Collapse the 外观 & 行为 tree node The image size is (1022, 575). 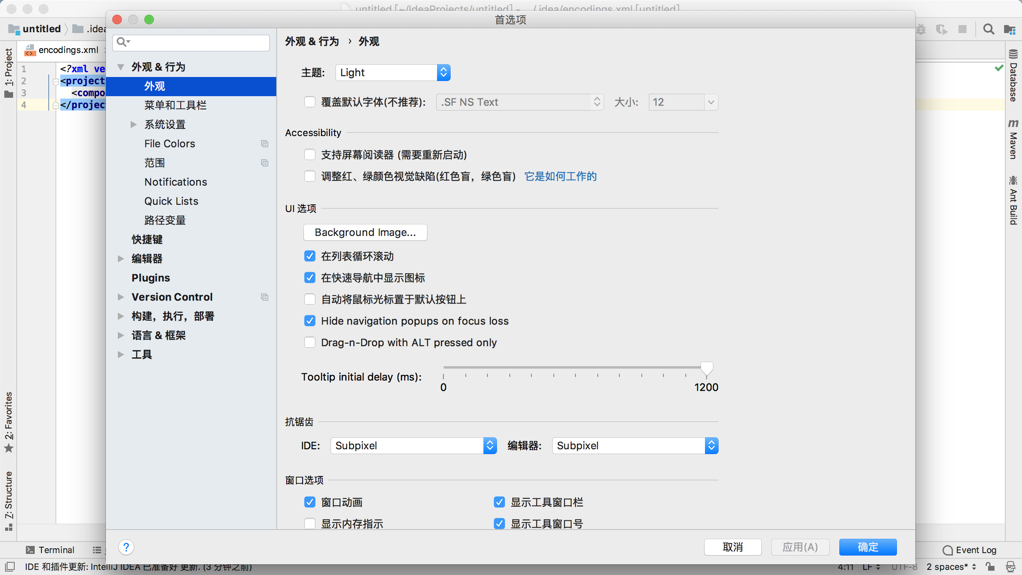(x=121, y=67)
